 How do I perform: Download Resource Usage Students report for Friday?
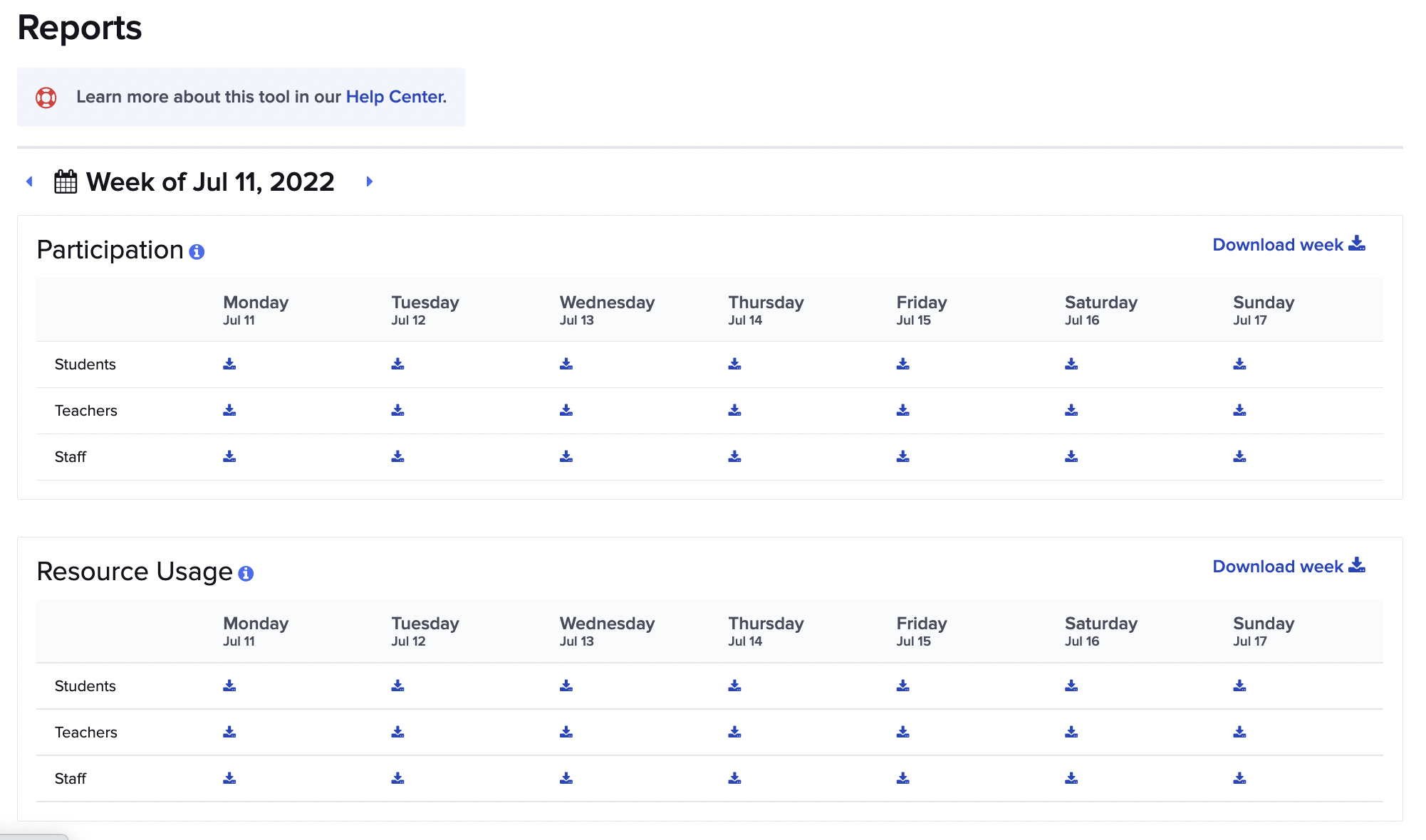coord(902,686)
